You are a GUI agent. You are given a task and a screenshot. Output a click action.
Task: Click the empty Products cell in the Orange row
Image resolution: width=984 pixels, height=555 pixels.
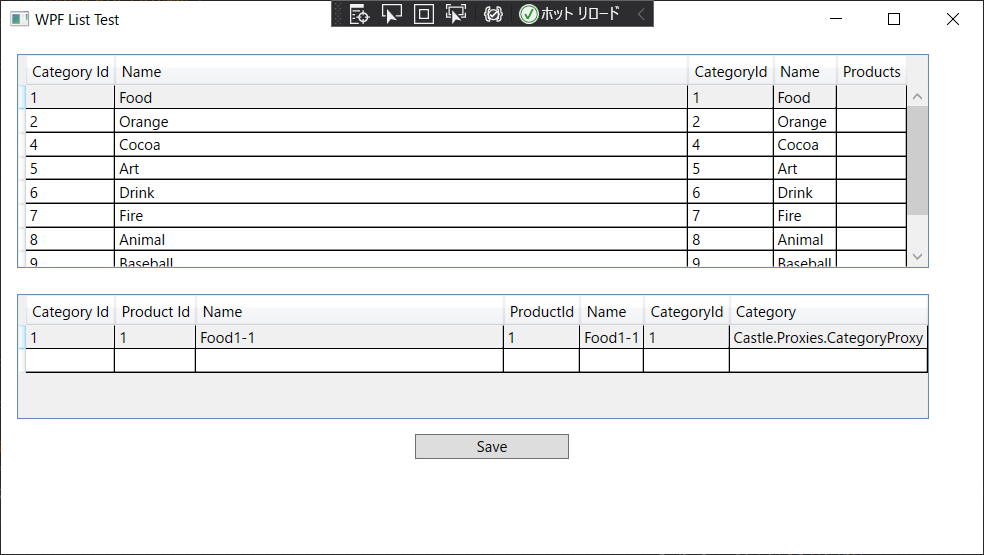871,121
